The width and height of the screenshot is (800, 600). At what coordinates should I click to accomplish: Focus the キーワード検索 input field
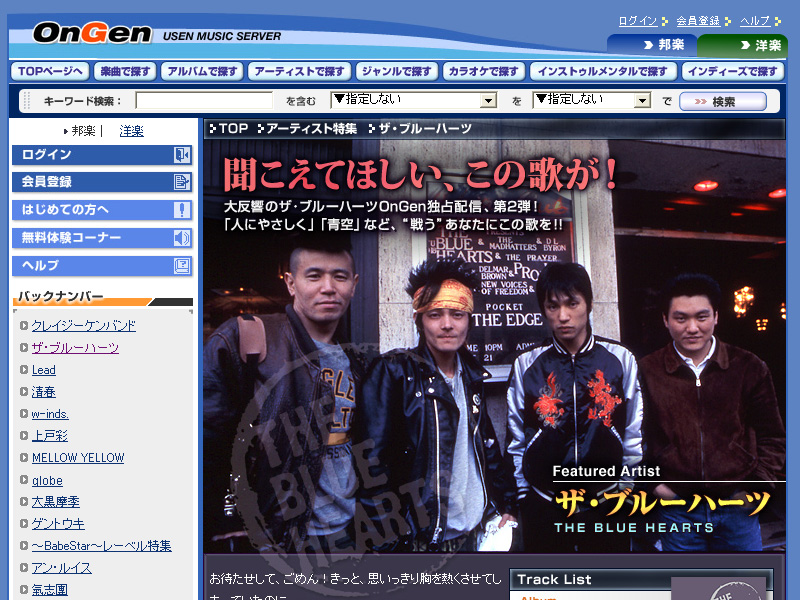click(x=204, y=101)
